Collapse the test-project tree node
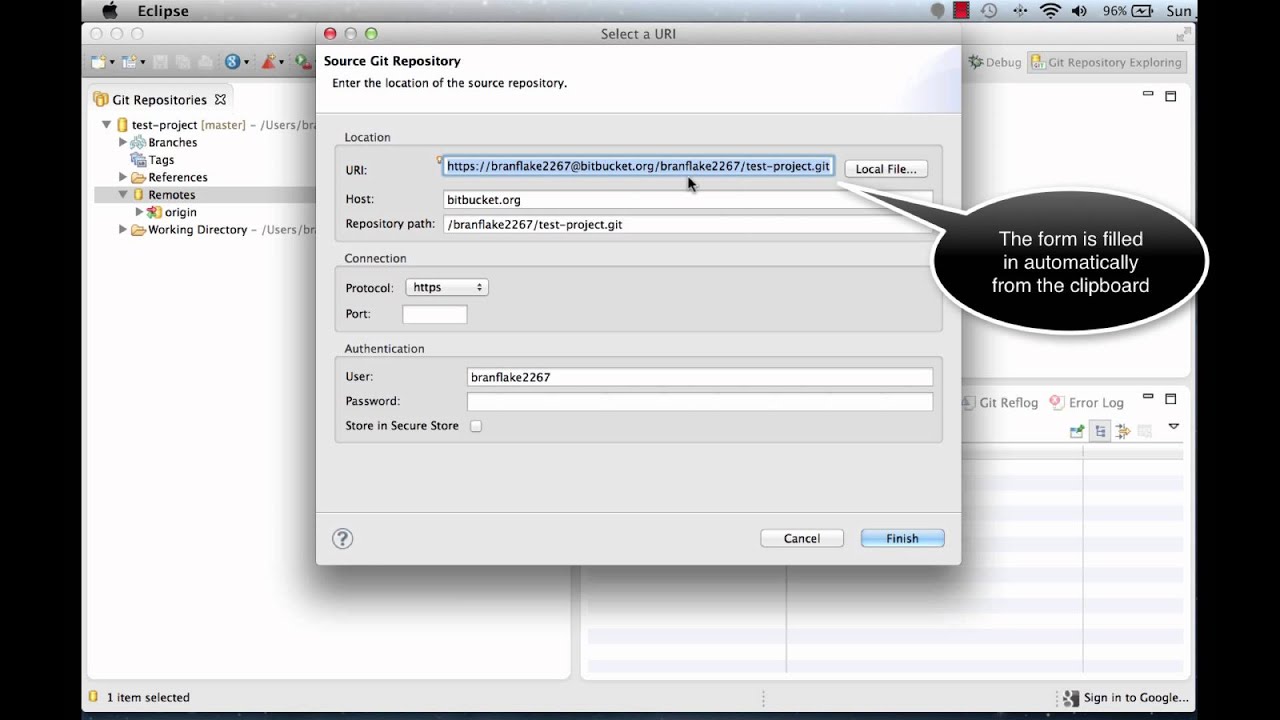 (106, 125)
